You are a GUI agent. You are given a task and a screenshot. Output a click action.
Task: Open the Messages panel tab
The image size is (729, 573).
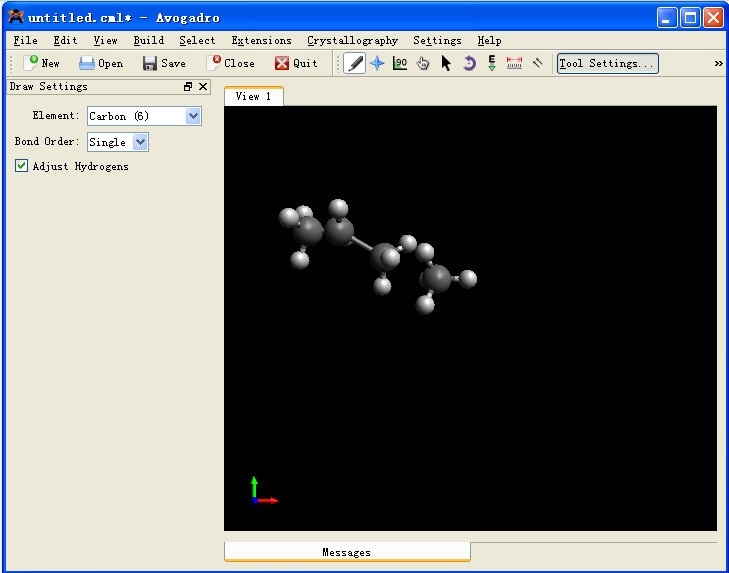coord(346,552)
